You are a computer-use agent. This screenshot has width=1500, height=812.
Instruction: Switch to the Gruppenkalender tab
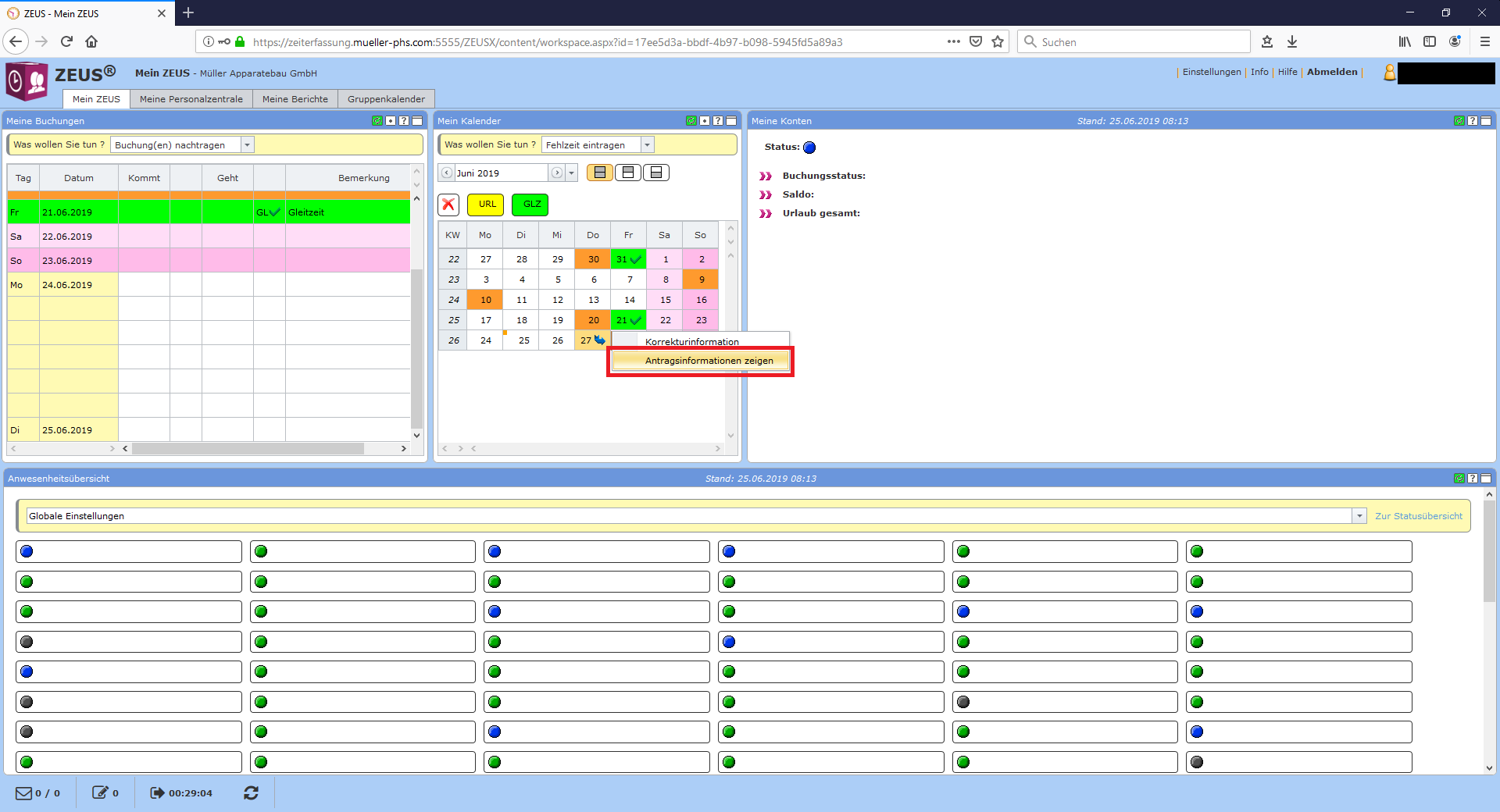386,99
